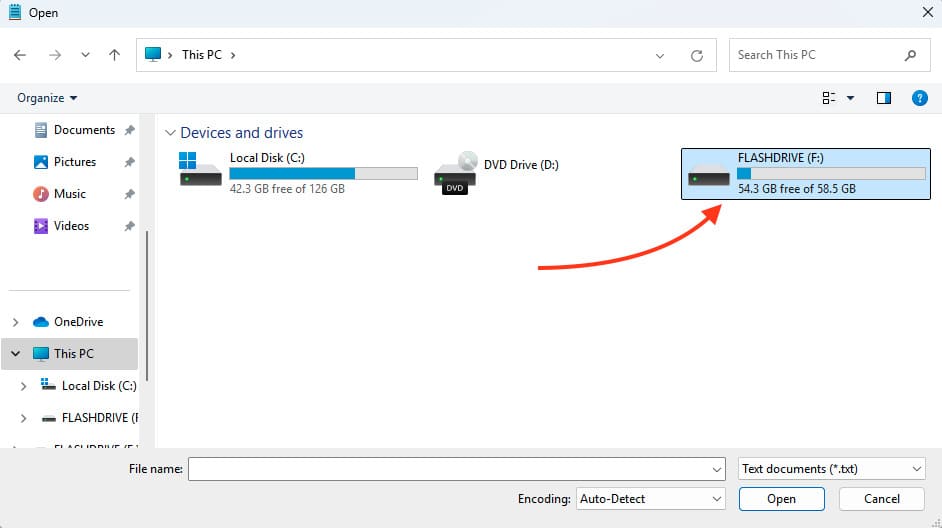
Task: Open the help question mark icon
Action: coord(920,98)
